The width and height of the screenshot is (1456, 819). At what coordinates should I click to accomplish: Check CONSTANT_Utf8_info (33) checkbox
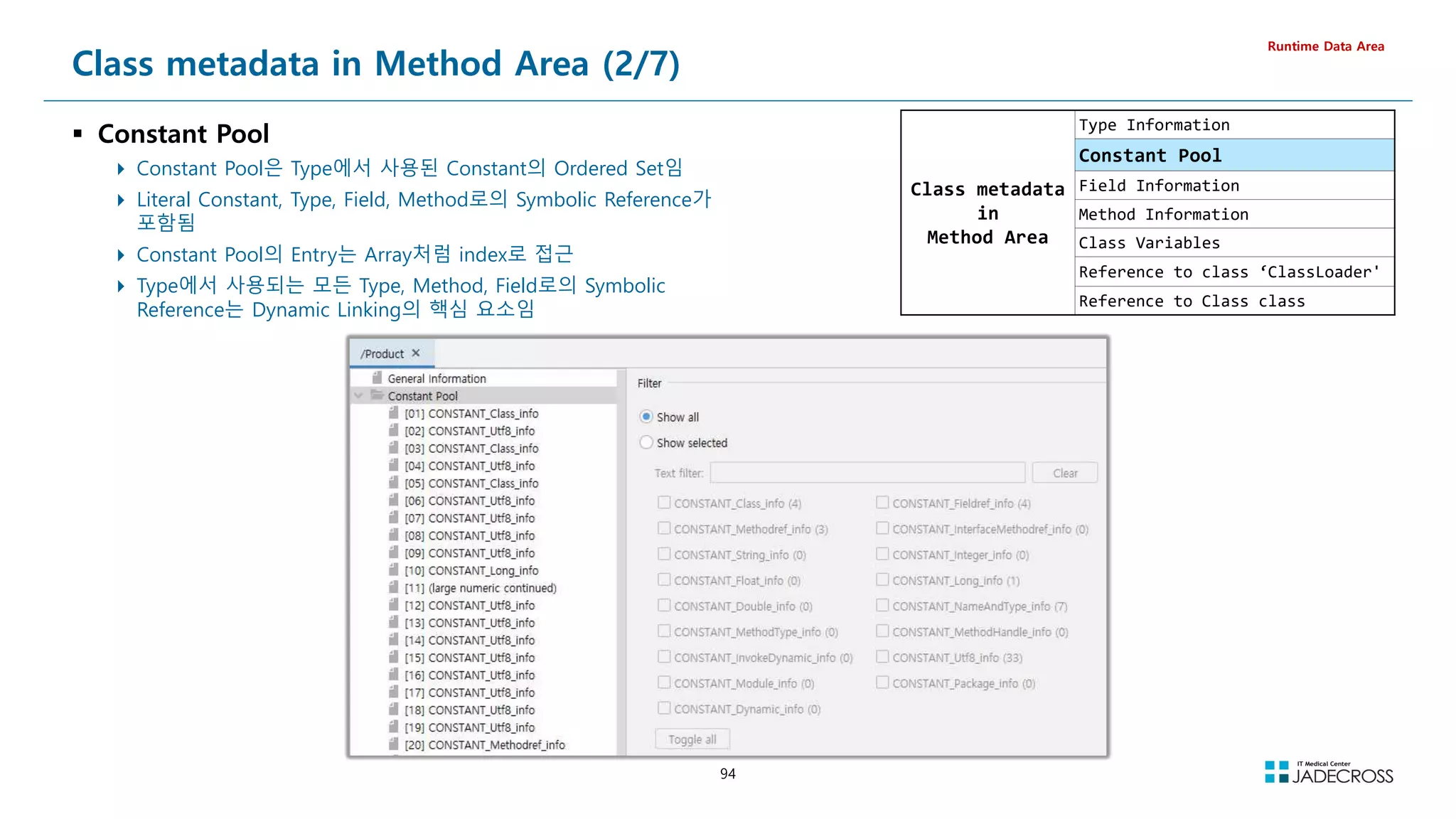[882, 657]
